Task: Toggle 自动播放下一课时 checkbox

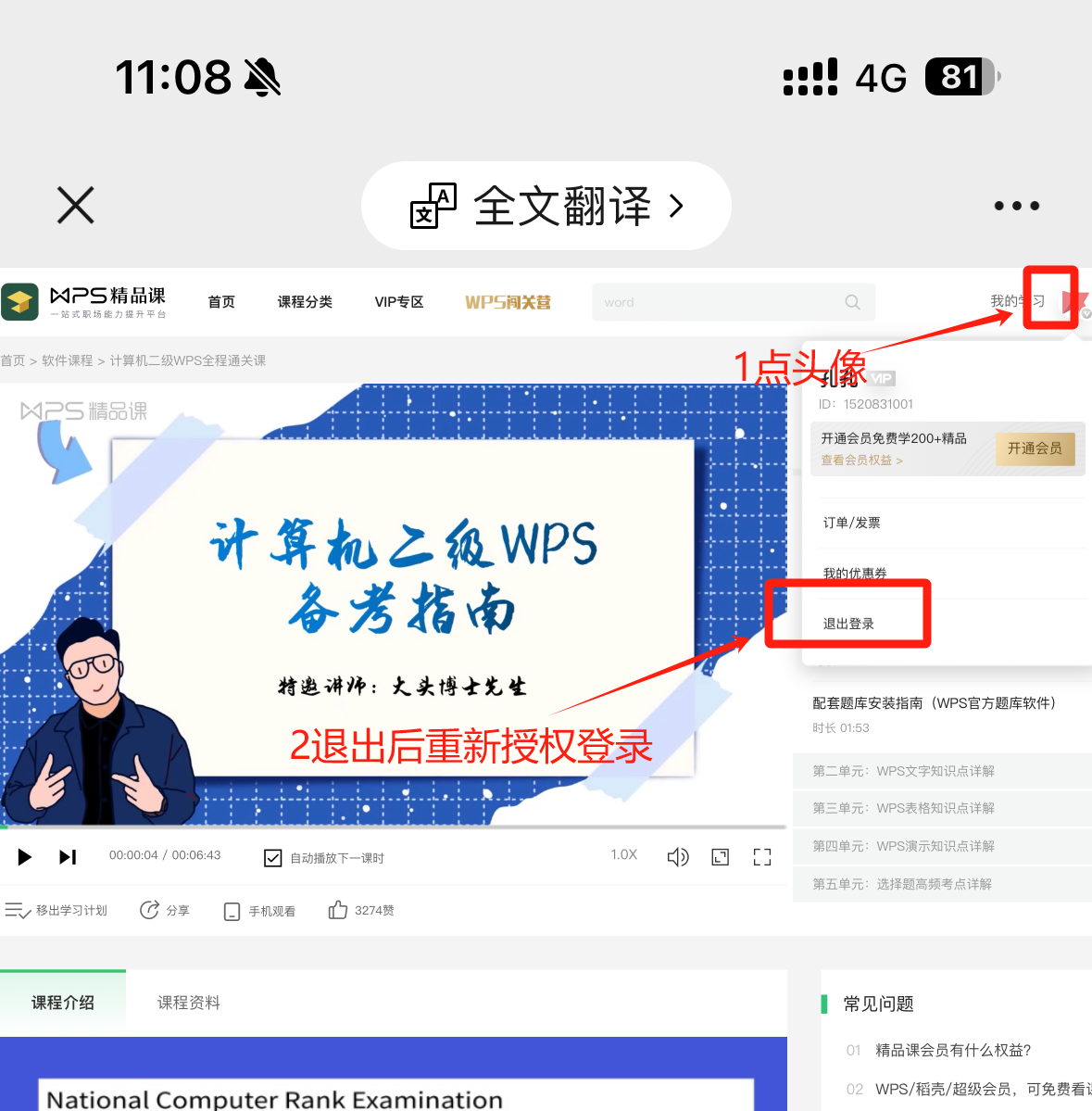Action: tap(273, 858)
